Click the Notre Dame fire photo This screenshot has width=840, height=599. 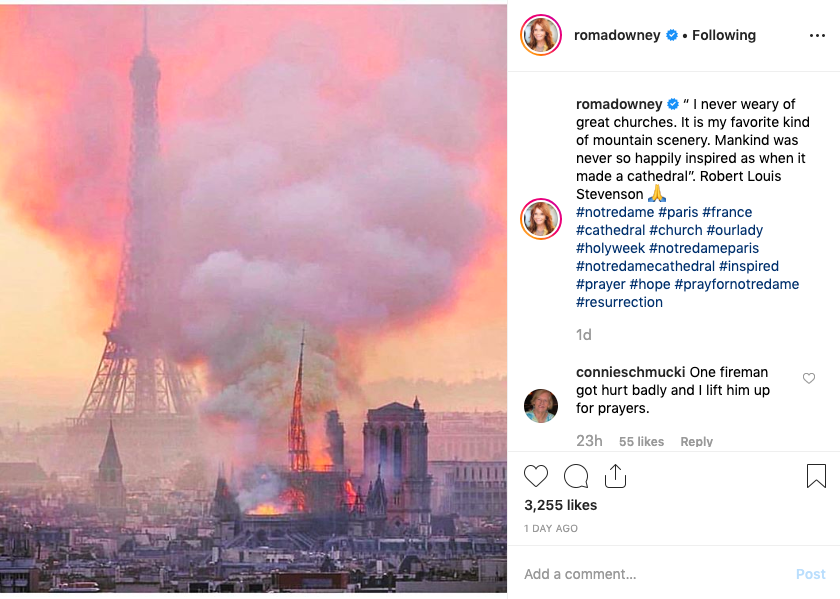point(254,298)
